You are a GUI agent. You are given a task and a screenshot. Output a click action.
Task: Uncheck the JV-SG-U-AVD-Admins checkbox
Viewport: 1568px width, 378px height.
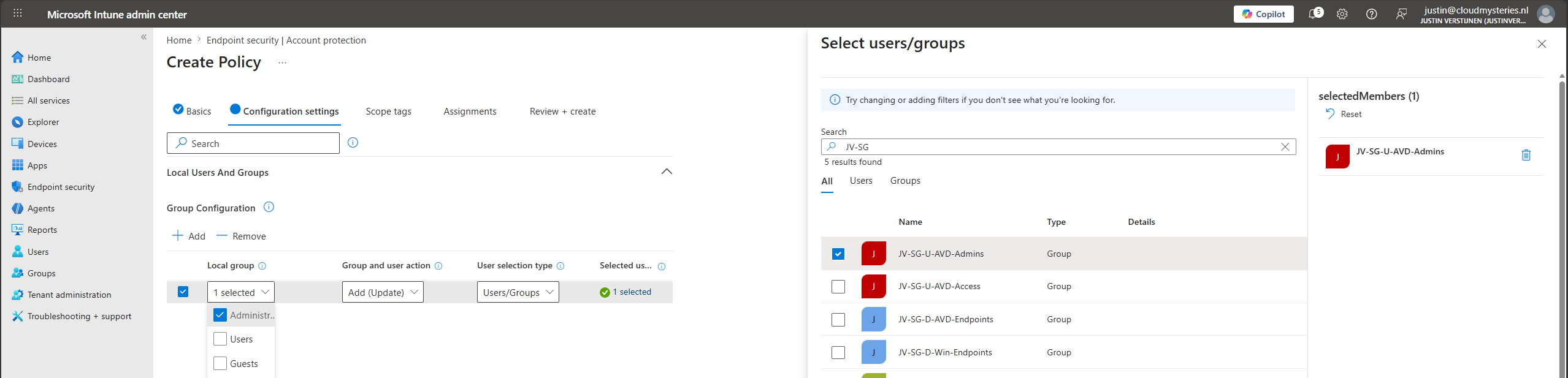(x=838, y=254)
